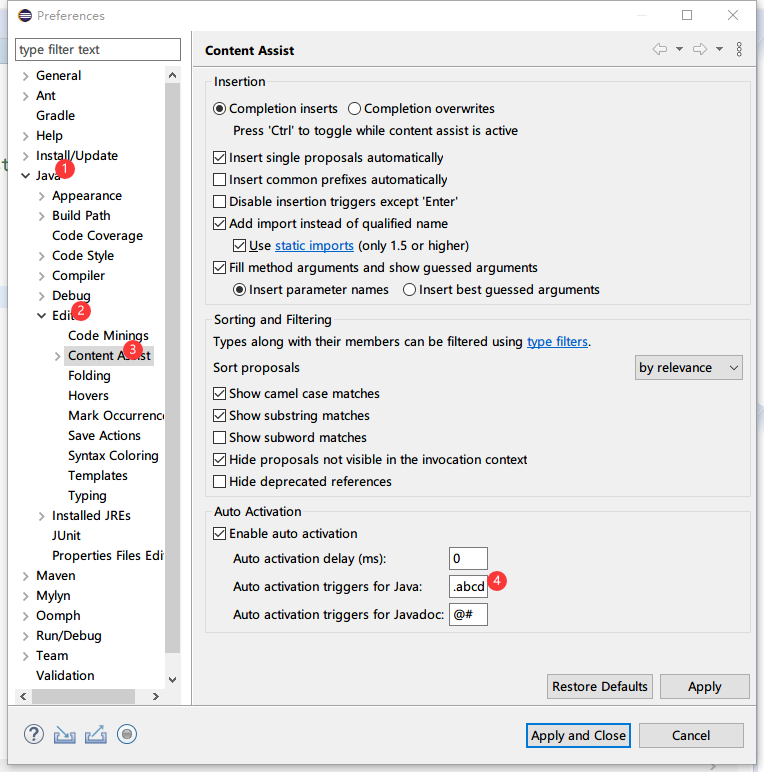Toggle Use static imports checkbox

point(240,245)
